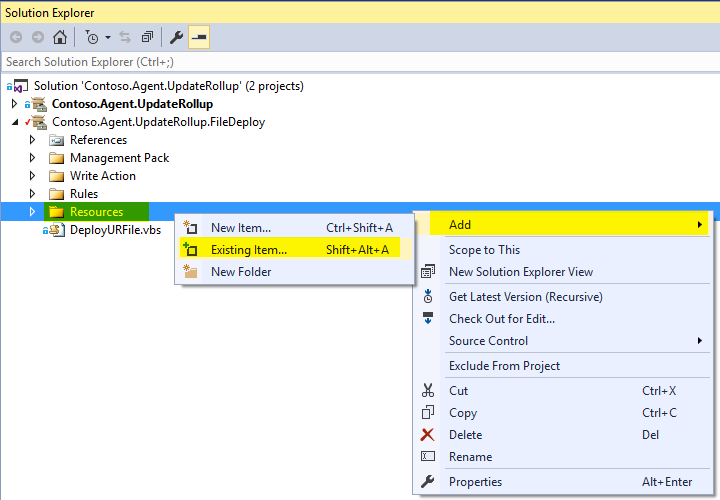Expand the Rules folder
This screenshot has width=720, height=500.
click(x=32, y=193)
